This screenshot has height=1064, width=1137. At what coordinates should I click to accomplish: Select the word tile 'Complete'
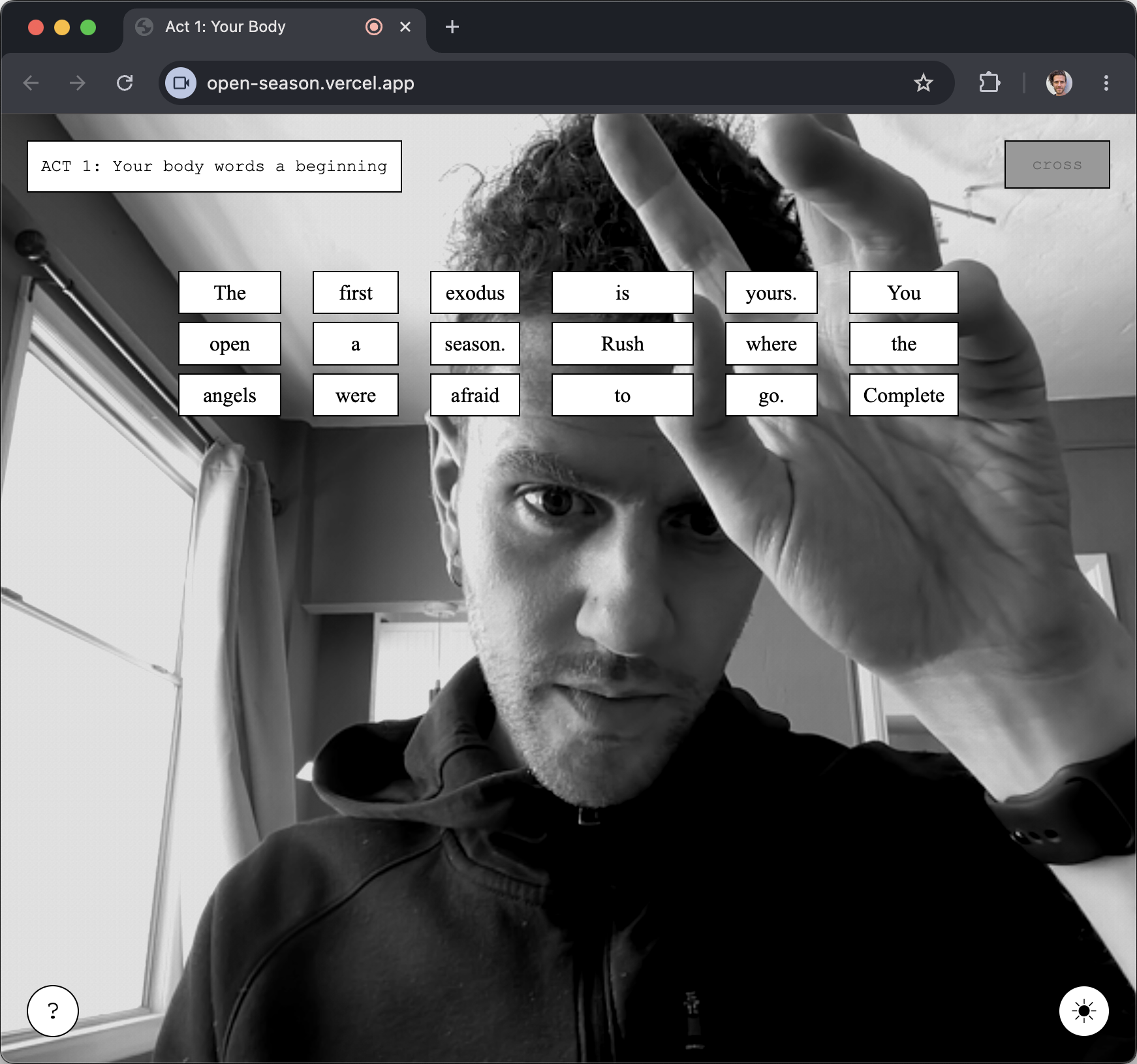[x=904, y=395]
